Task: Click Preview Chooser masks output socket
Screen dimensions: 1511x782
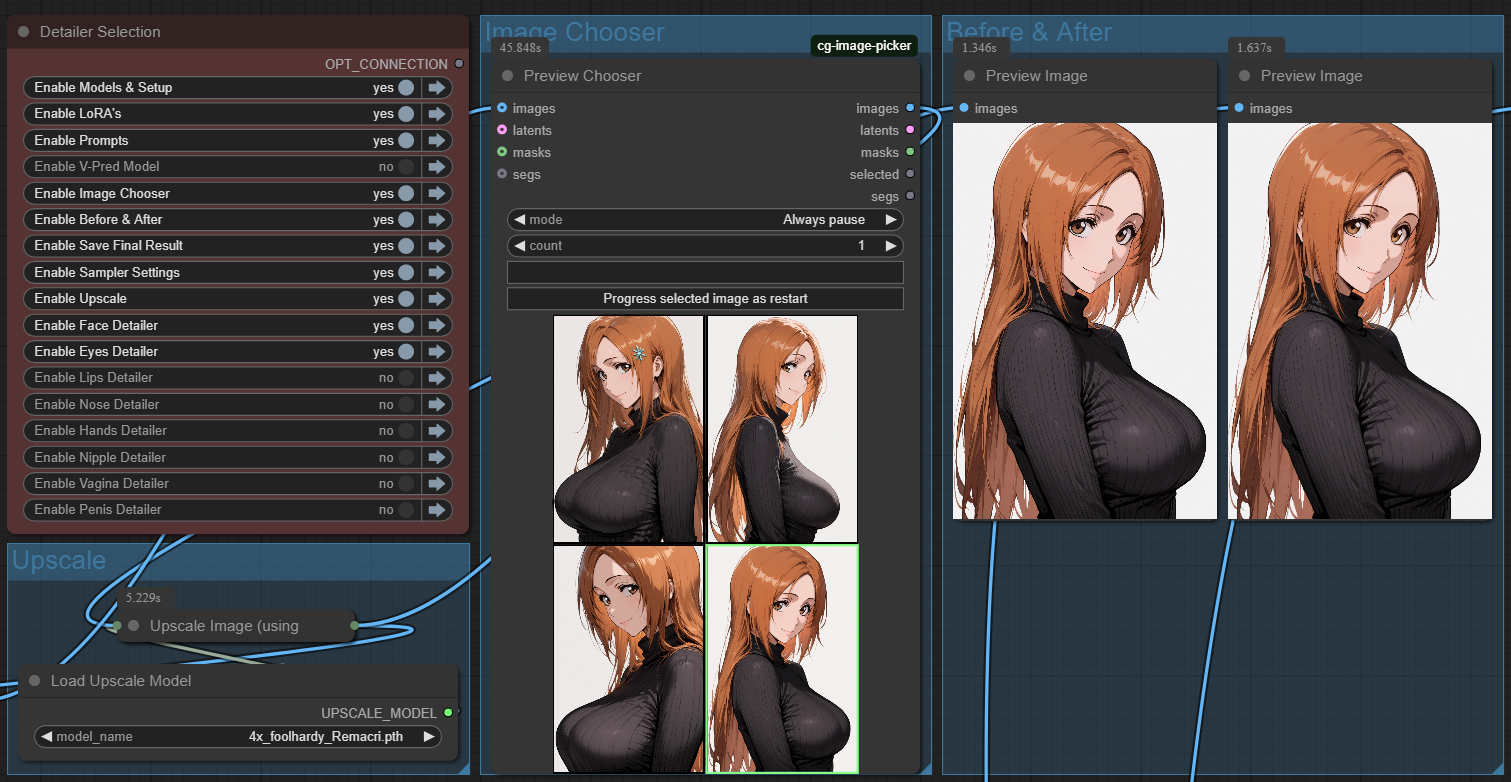Action: click(x=909, y=152)
